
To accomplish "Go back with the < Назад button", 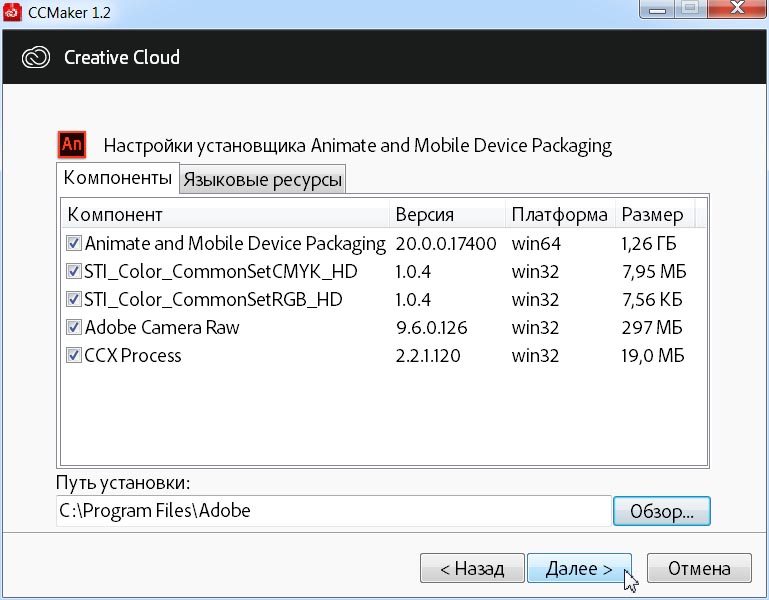I will click(472, 568).
